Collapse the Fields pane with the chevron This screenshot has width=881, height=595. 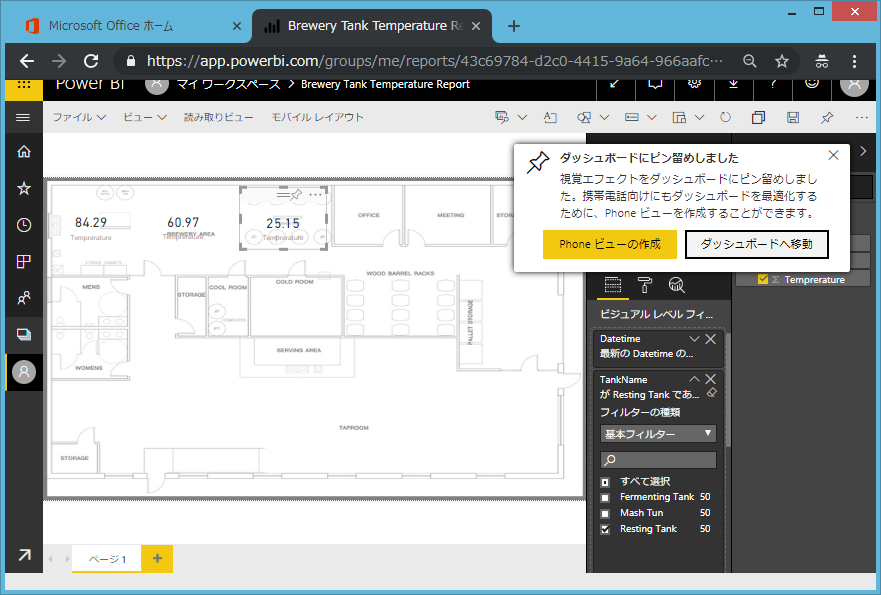pos(864,151)
